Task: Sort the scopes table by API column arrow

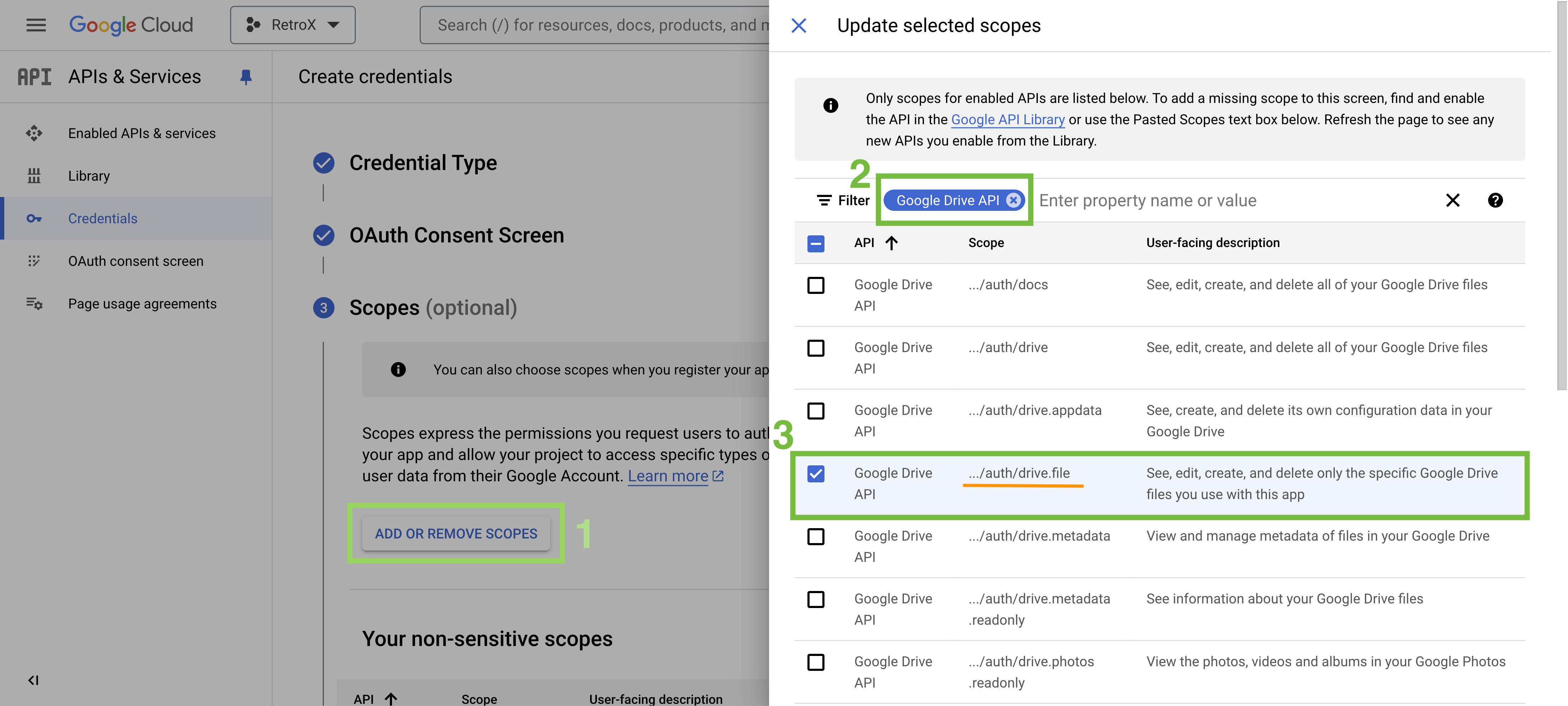Action: pos(891,243)
